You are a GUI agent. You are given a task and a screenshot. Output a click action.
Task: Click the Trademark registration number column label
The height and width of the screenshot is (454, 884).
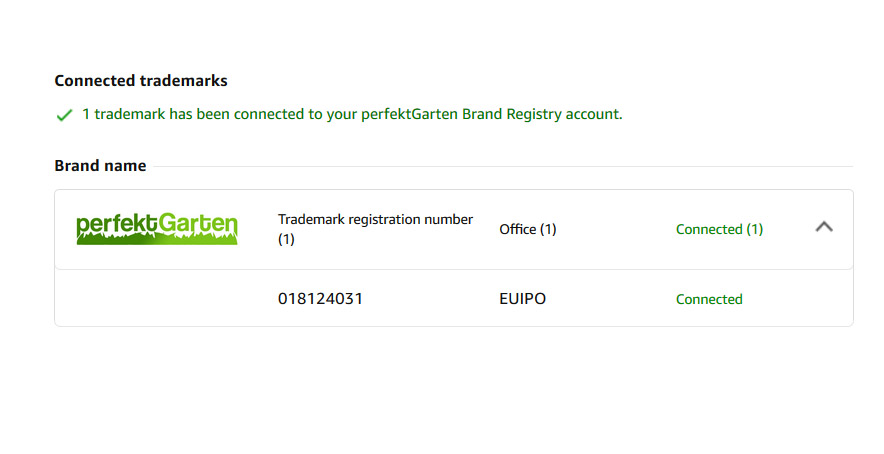[375, 229]
